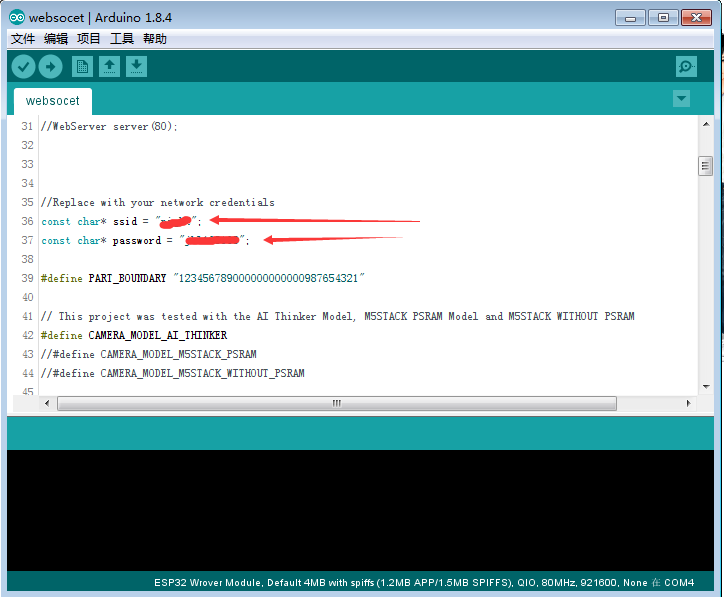Screen dimensions: 724x597
Task: Click the horizontal scrollbar thumb
Action: [x=337, y=404]
